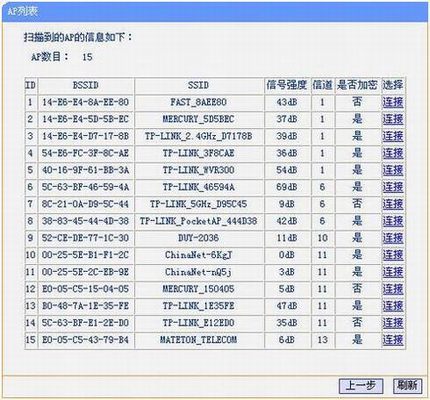Click the 刷新 (refresh) button
Viewport: 430px width, 400px height.
click(407, 386)
